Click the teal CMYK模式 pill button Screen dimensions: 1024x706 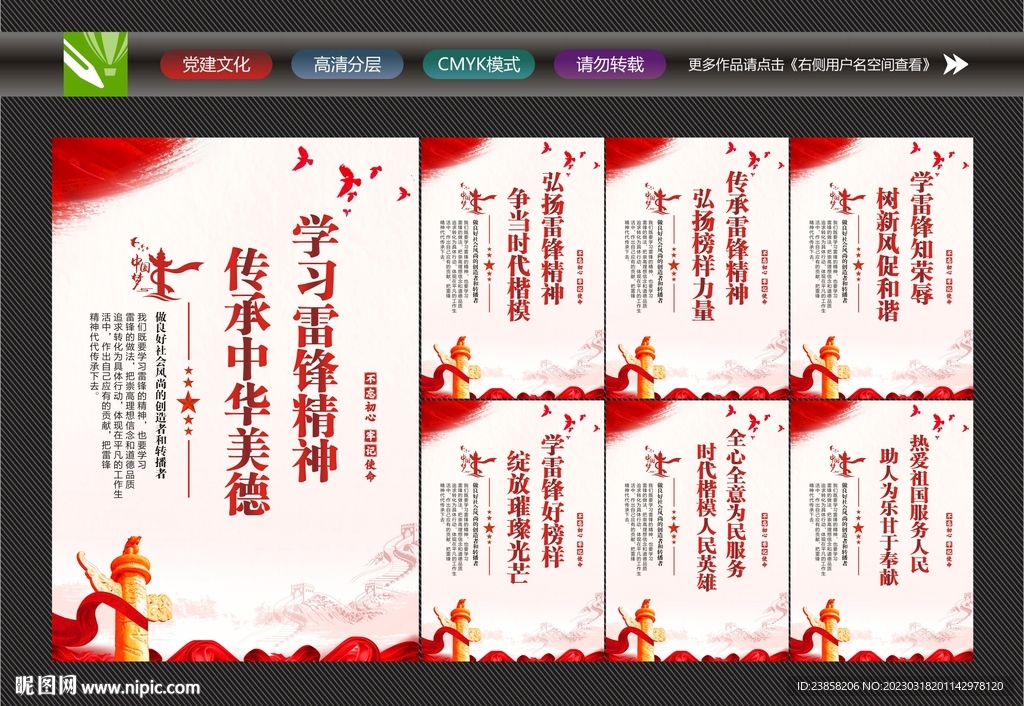click(x=479, y=65)
